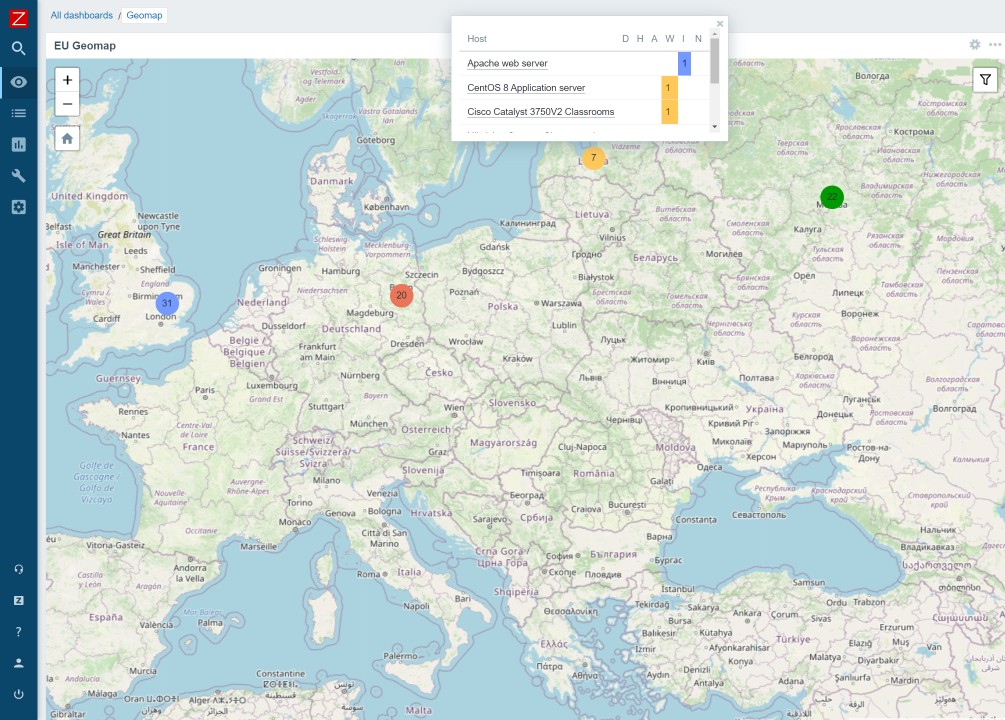This screenshot has height=720, width=1005.
Task: Open Cisco Catalyst 3750V2 Classrooms link
Action: click(541, 112)
